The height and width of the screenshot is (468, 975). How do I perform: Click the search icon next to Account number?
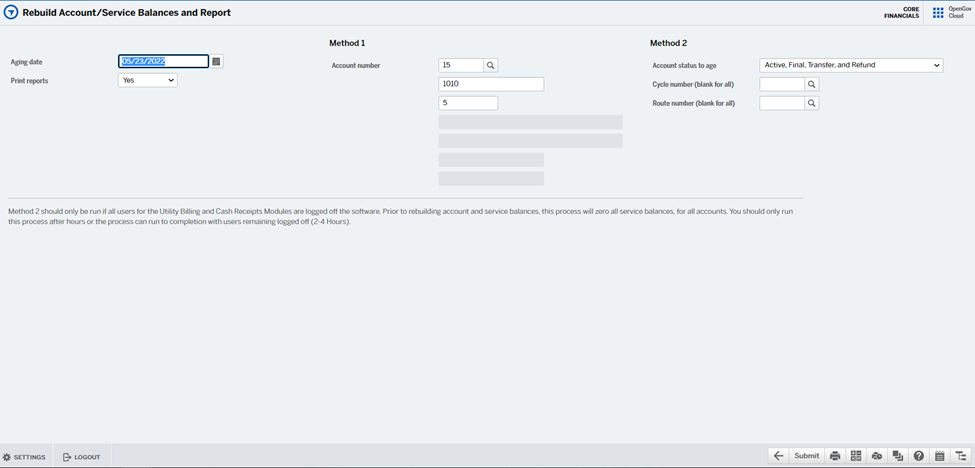(x=491, y=65)
